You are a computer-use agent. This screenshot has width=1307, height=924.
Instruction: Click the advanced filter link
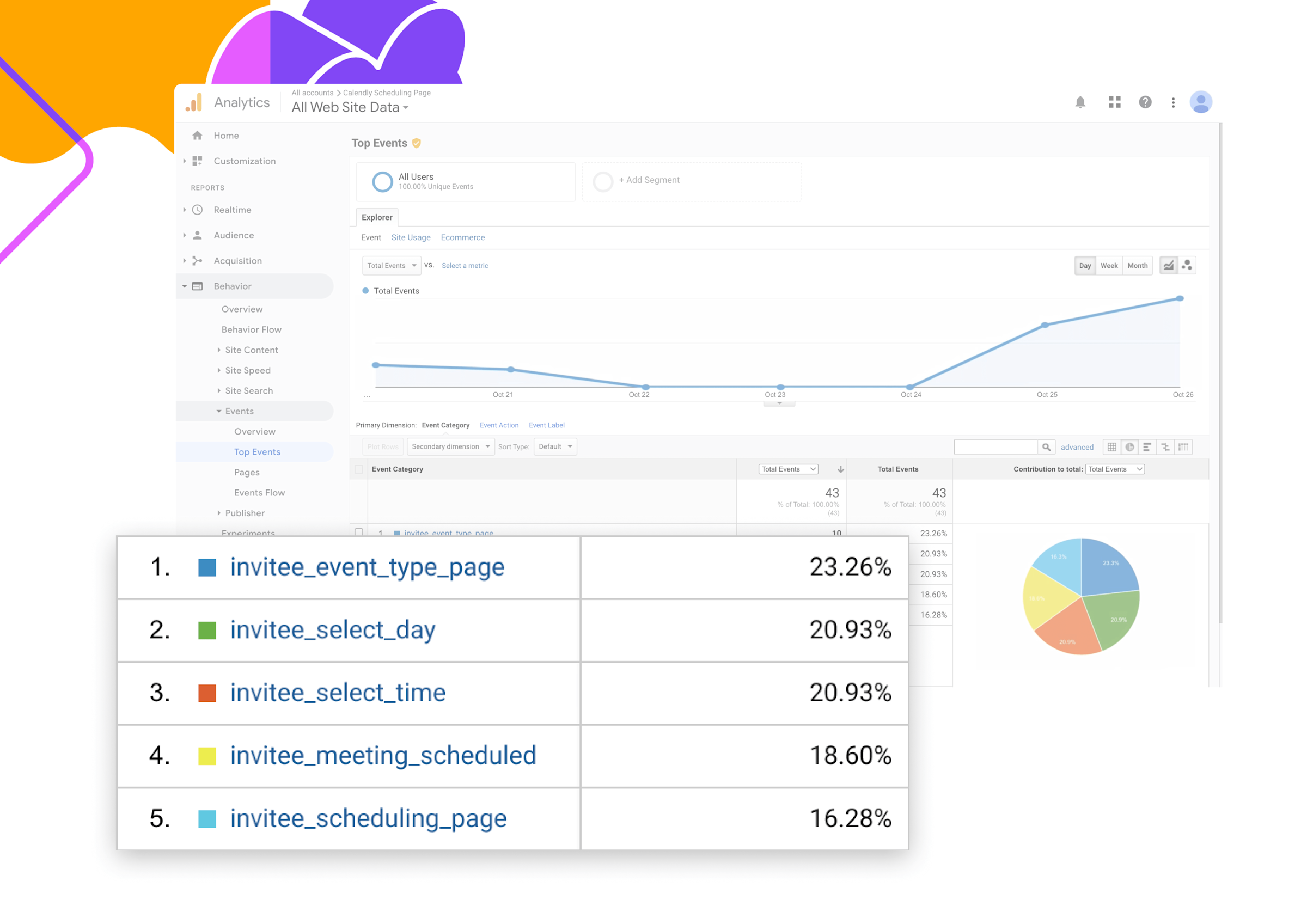point(1077,447)
